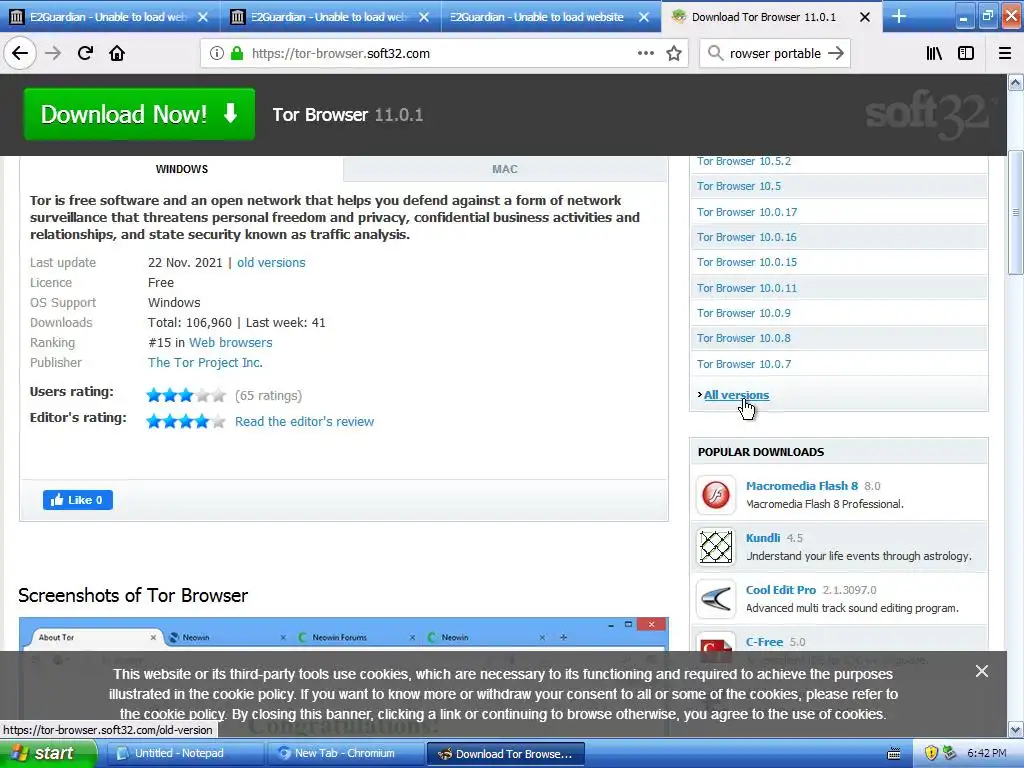Open Tor Browser 10.0.7 version
This screenshot has width=1024, height=768.
tap(743, 364)
